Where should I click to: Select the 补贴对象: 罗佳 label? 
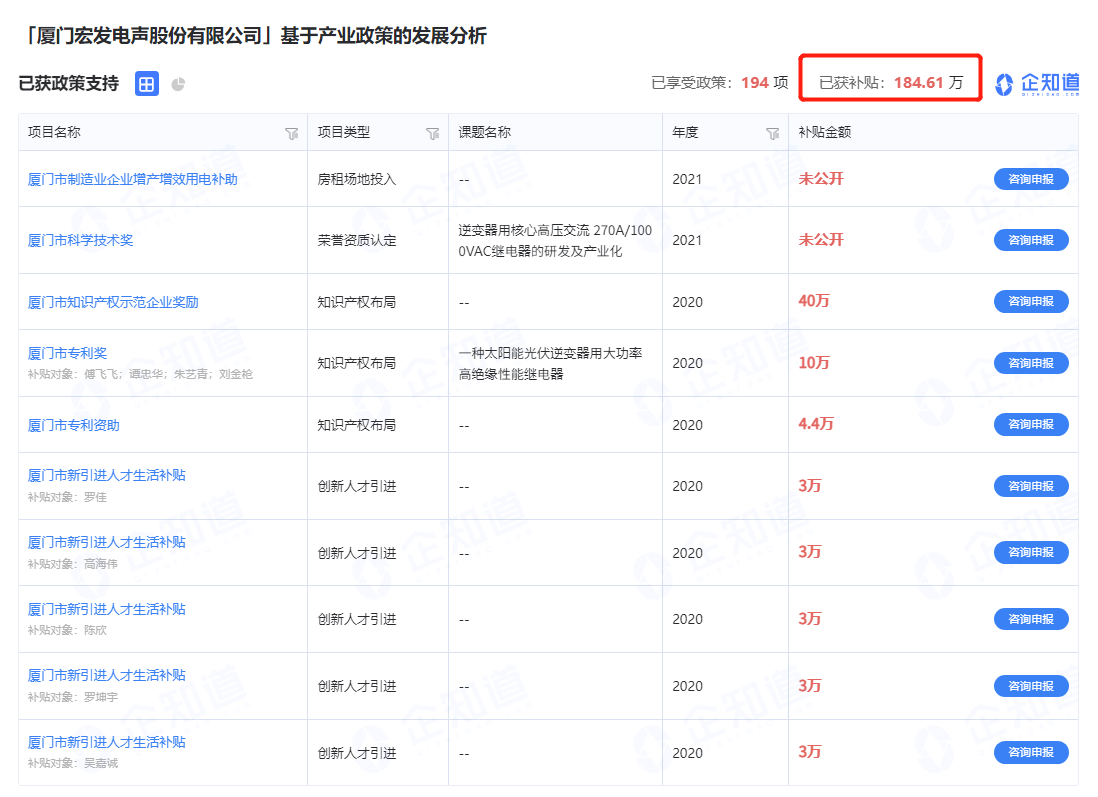pyautogui.click(x=67, y=497)
